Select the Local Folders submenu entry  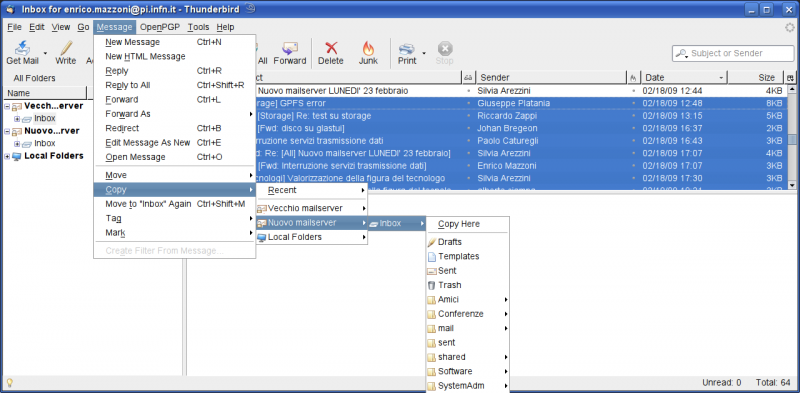(311, 237)
